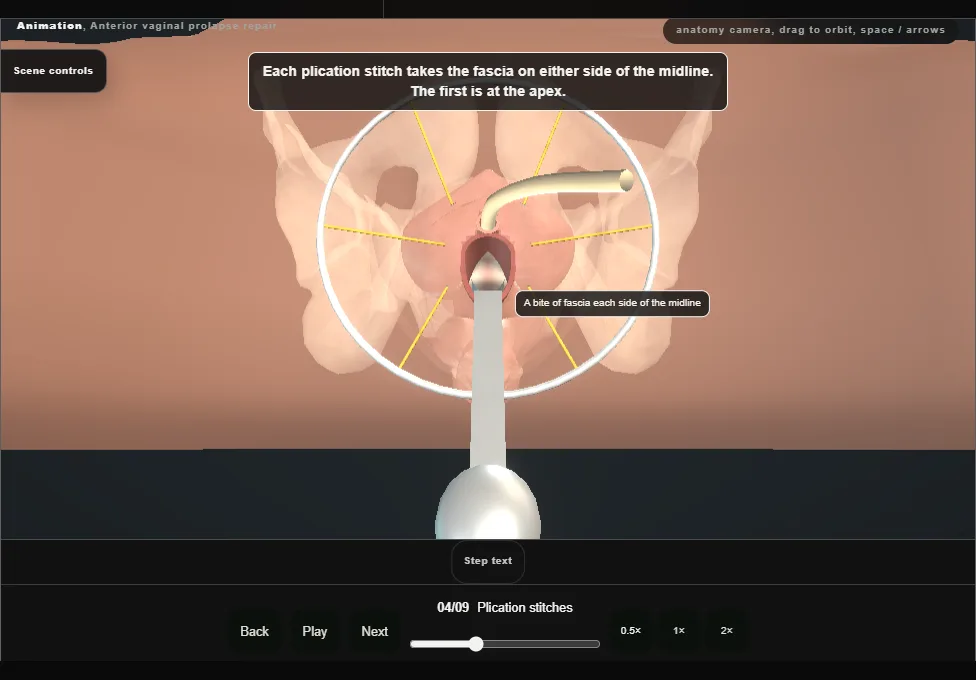Set playback speed to 1×
Screen dimensions: 976x680
click(x=678, y=631)
